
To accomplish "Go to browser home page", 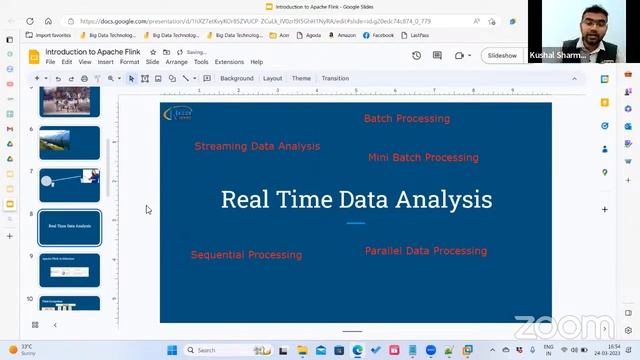I will point(48,21).
